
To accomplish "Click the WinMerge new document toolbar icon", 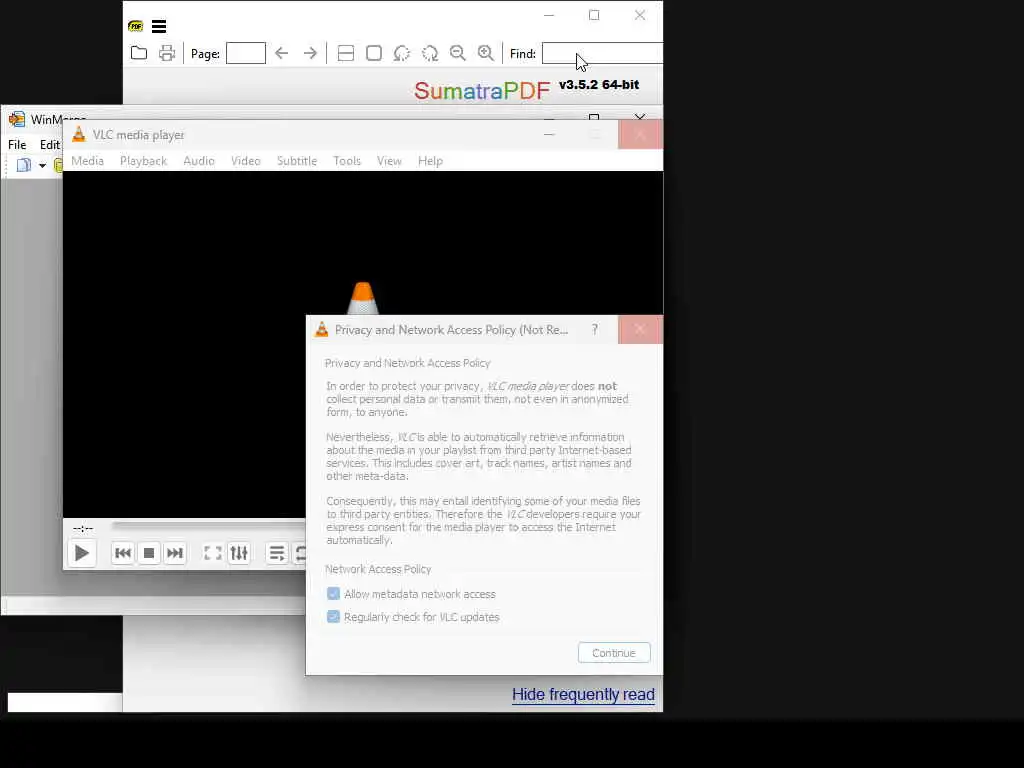I will [24, 165].
